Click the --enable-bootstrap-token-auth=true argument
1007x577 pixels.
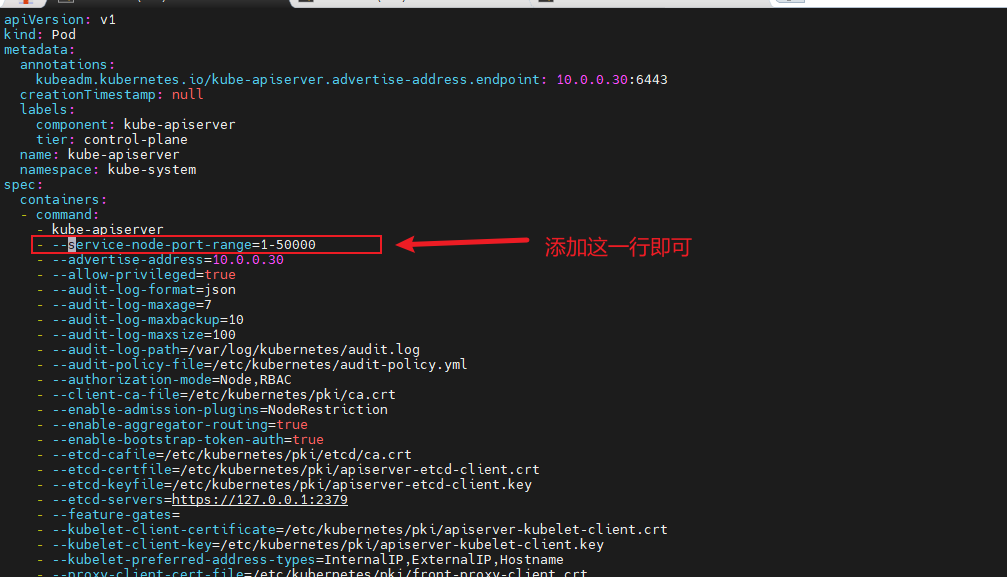pyautogui.click(x=187, y=439)
